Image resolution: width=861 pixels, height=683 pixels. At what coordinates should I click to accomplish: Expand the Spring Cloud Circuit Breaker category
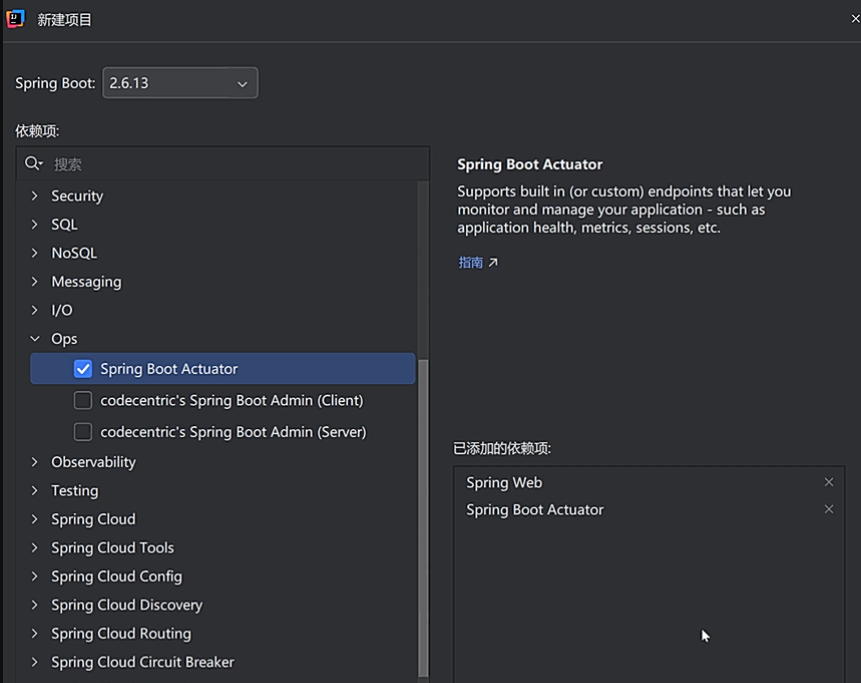pos(35,662)
